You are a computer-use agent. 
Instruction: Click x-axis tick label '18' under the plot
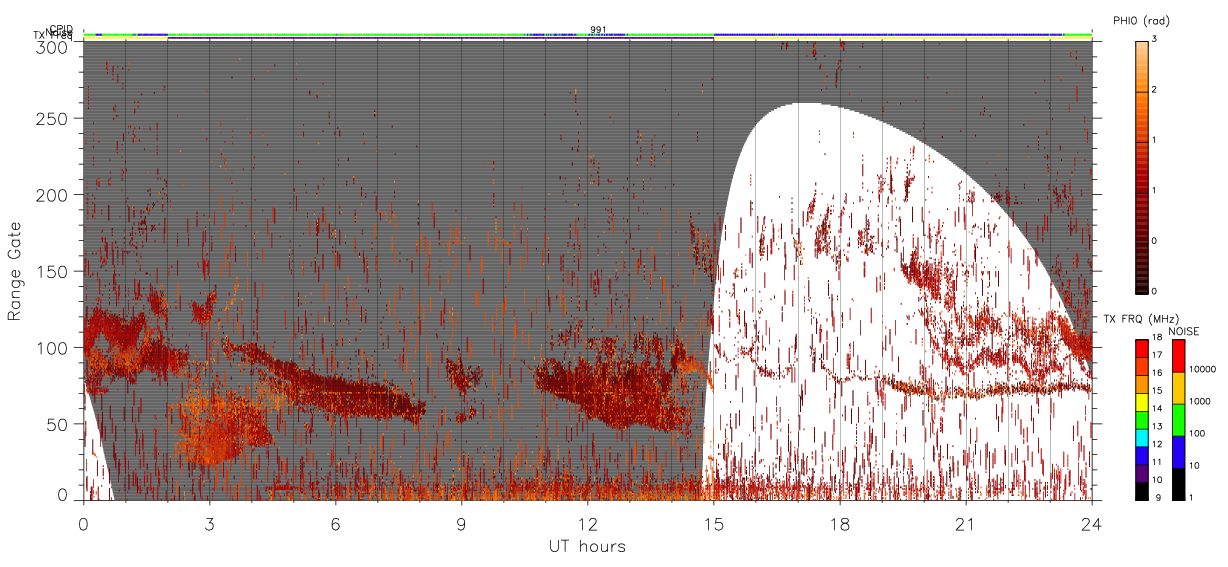tap(839, 524)
